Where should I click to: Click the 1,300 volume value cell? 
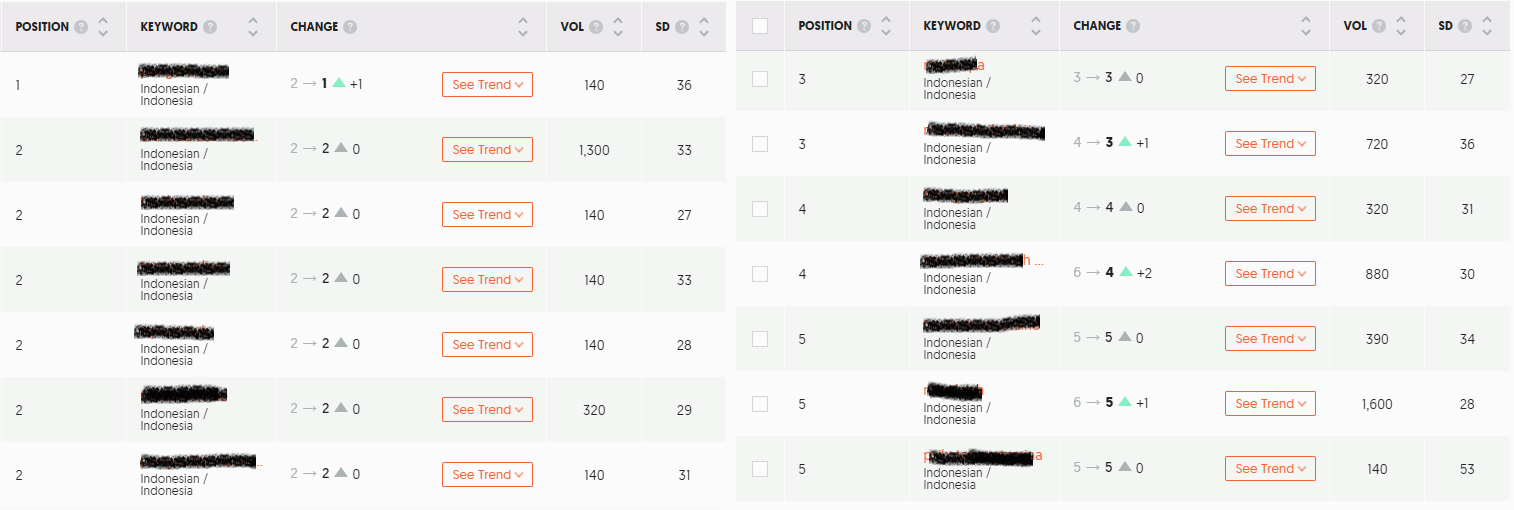tap(594, 150)
